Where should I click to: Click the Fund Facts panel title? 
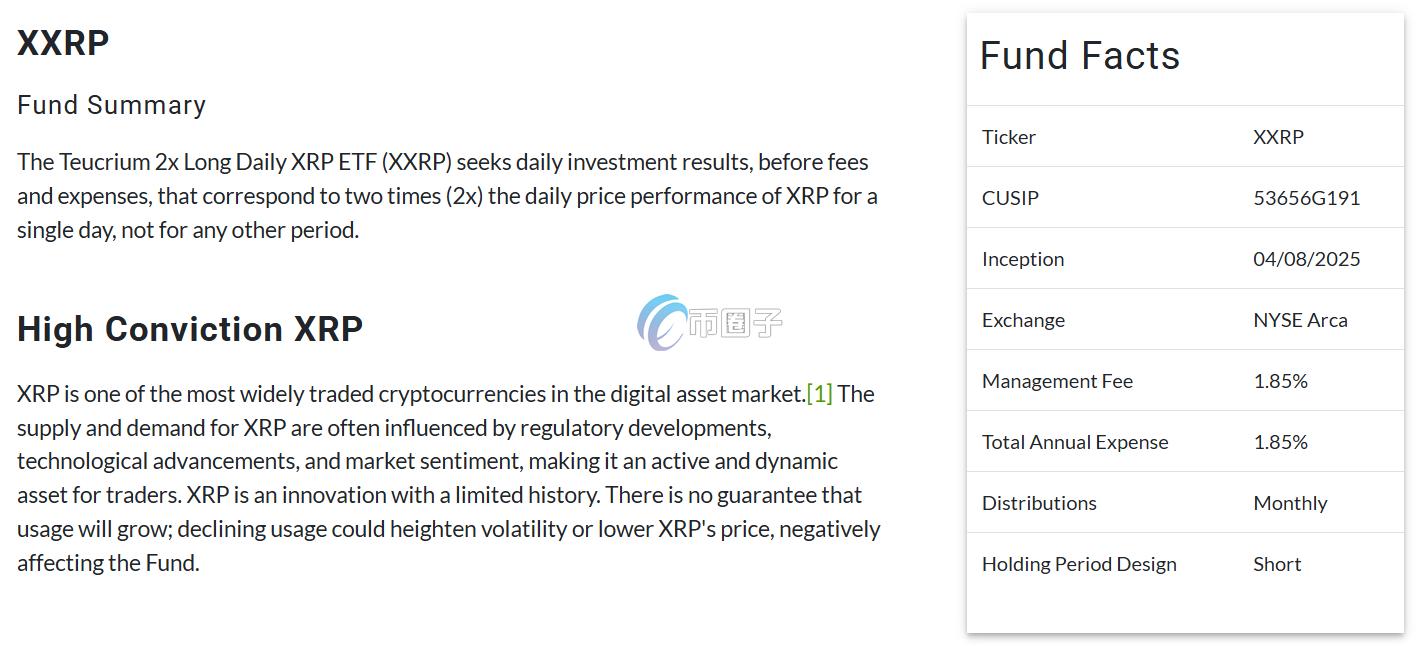point(1080,56)
